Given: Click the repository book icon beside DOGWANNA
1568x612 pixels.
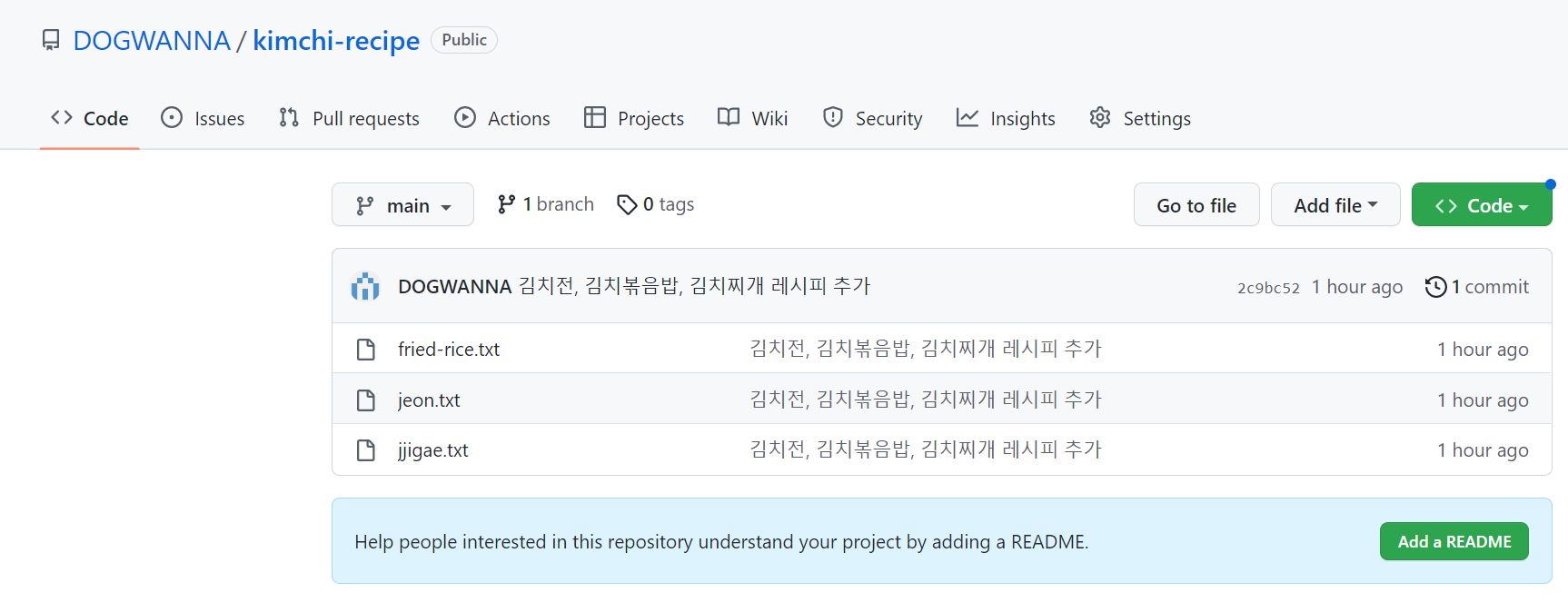Looking at the screenshot, I should point(51,40).
